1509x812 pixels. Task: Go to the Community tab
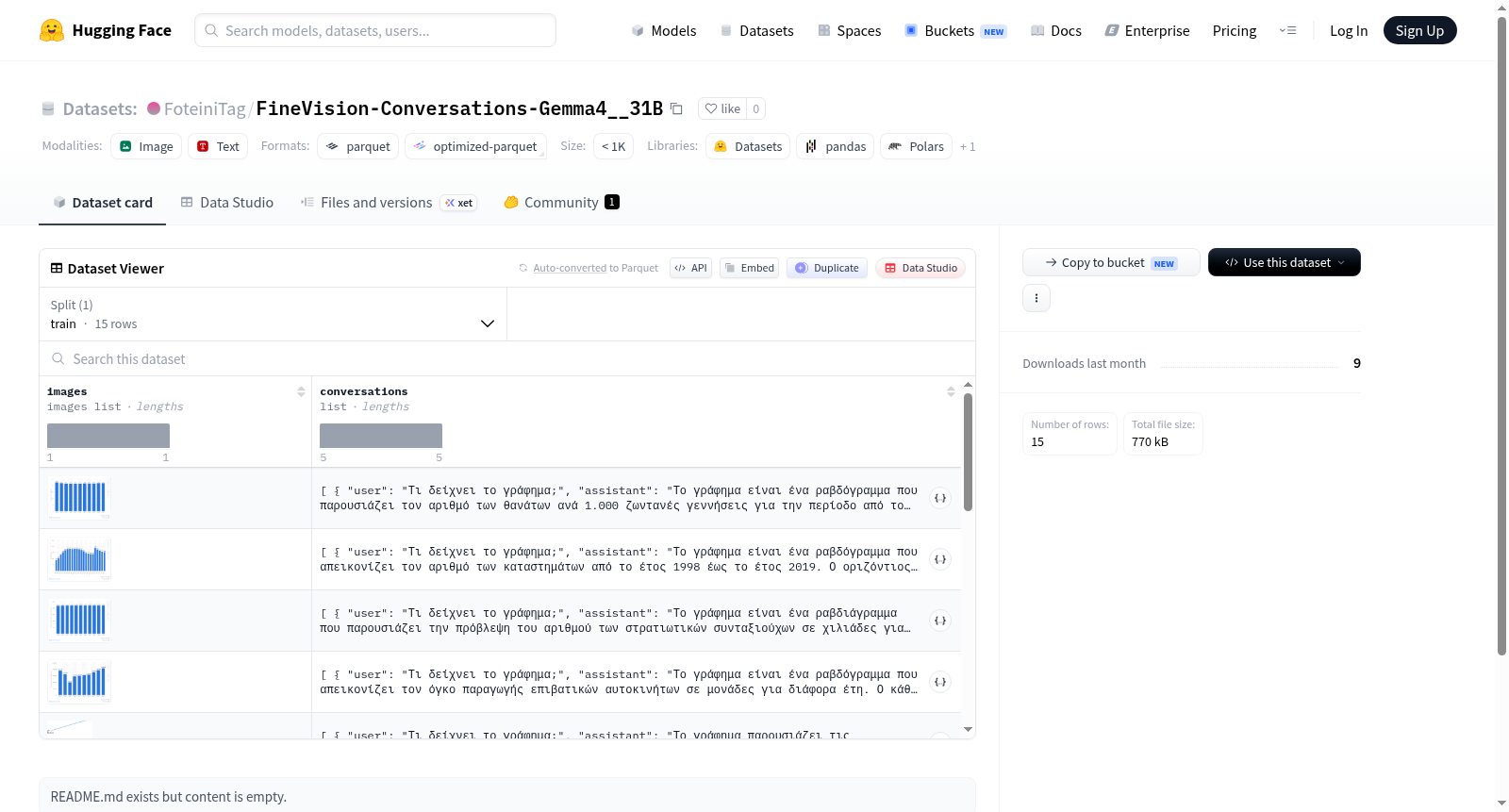click(561, 203)
